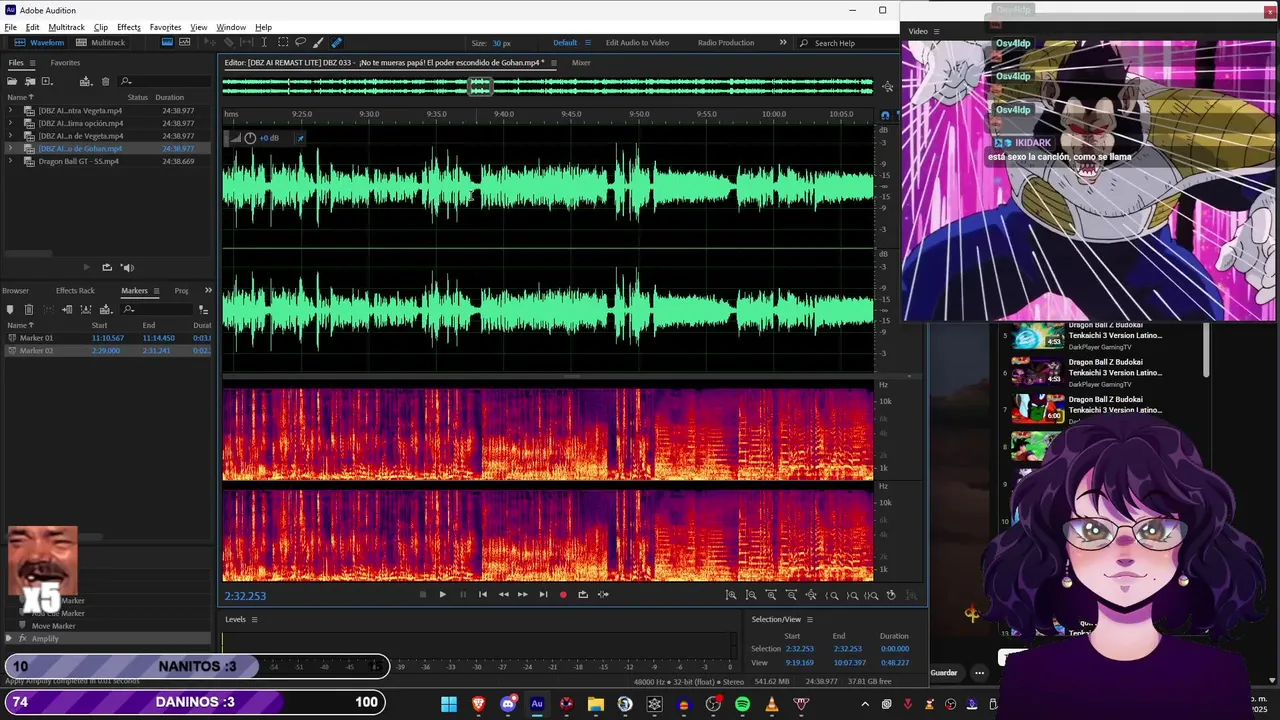The width and height of the screenshot is (1280, 720).
Task: Open file icon in Files panel
Action: point(12,81)
